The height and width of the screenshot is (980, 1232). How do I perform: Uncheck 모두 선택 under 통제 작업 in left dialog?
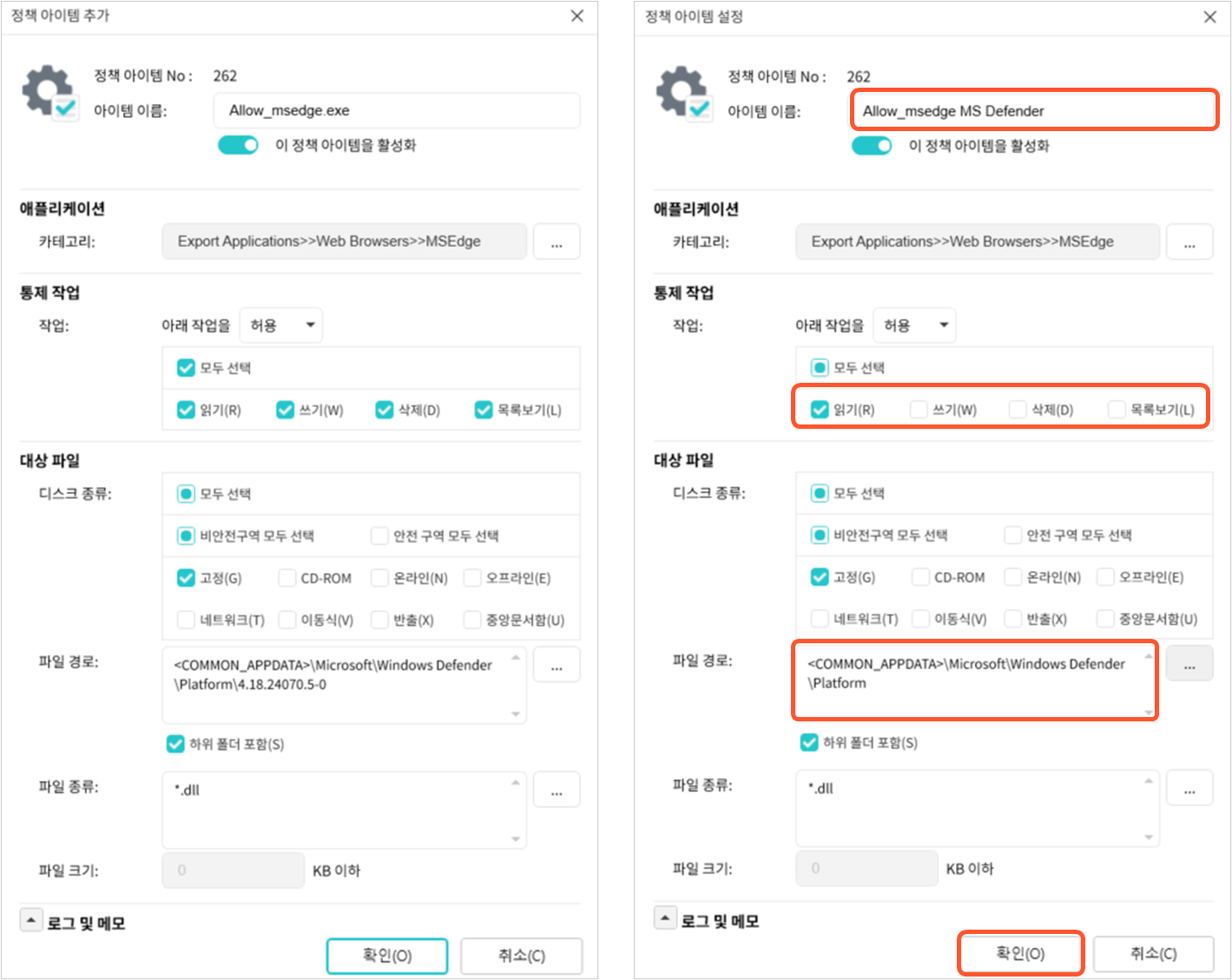[x=186, y=368]
